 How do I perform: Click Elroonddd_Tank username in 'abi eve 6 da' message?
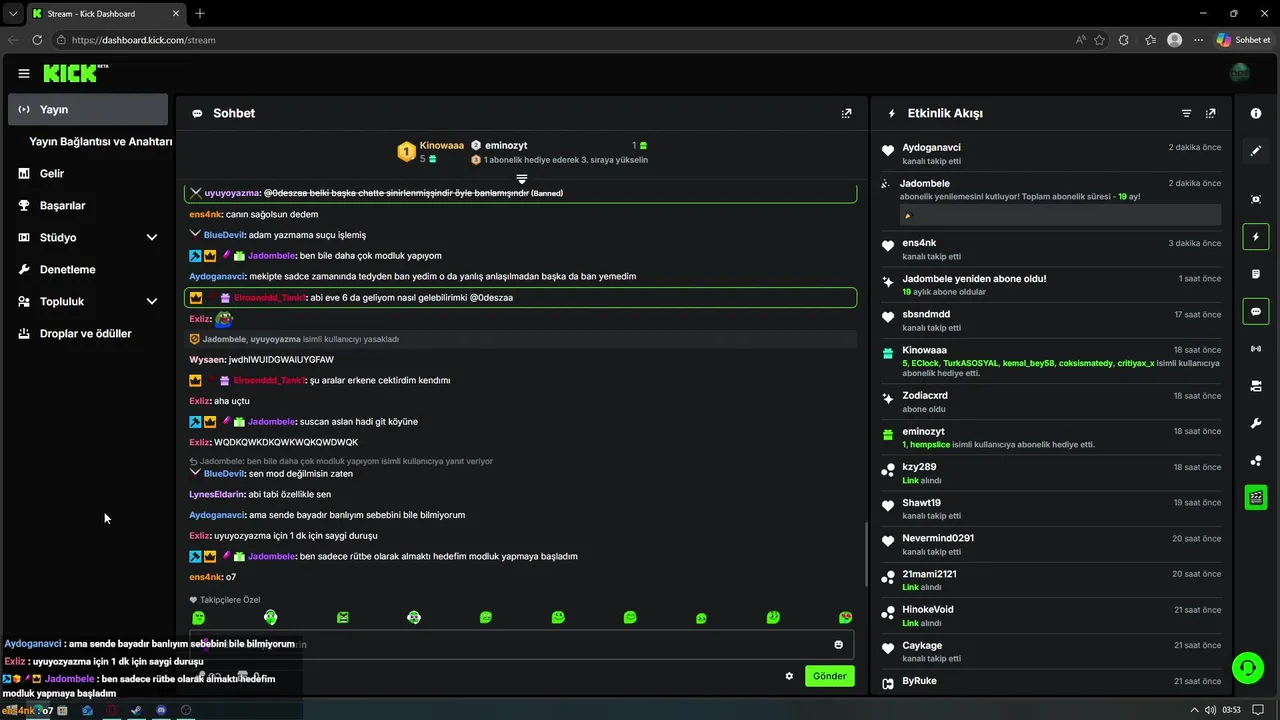coord(268,297)
